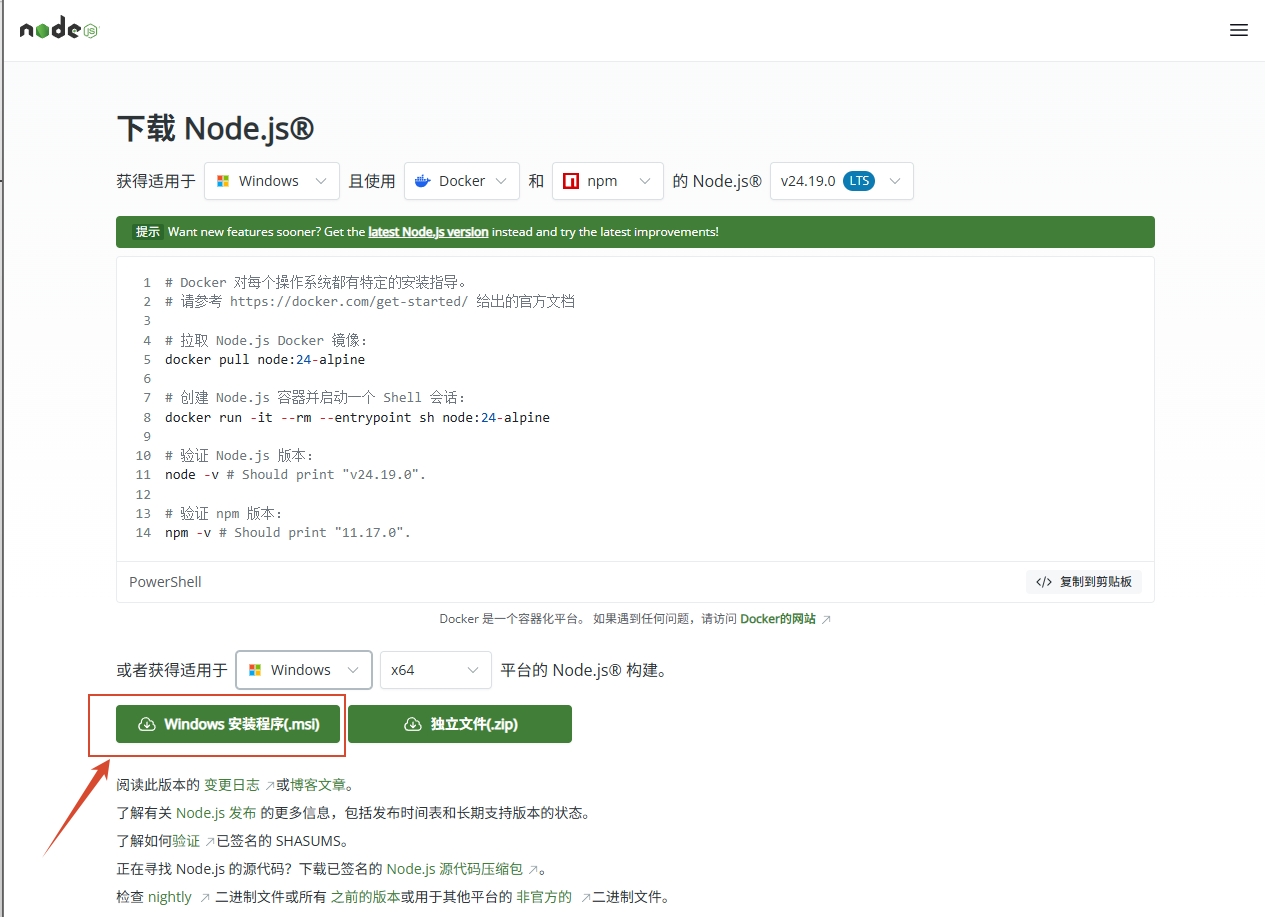
Task: Open the 非官方的 binaries link
Action: [553, 897]
